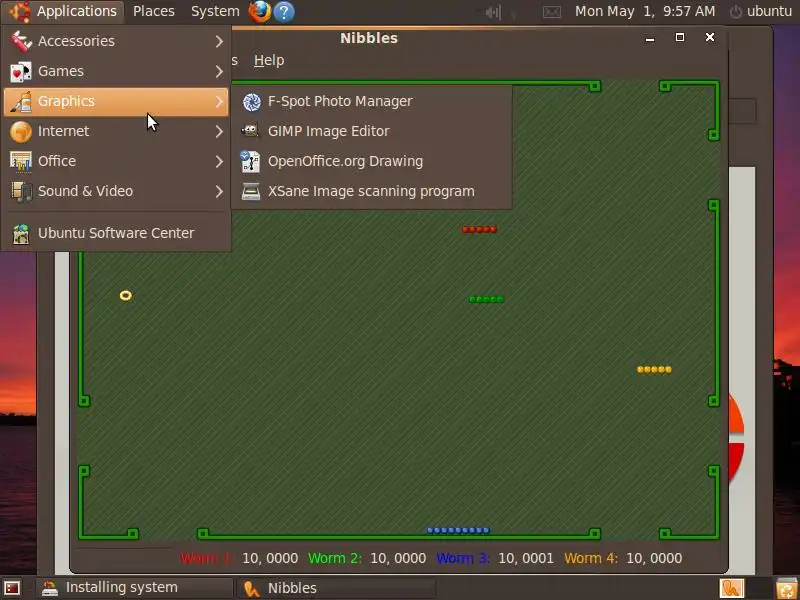Click the Games cards icon
Image resolution: width=800 pixels, height=600 pixels.
(x=21, y=71)
